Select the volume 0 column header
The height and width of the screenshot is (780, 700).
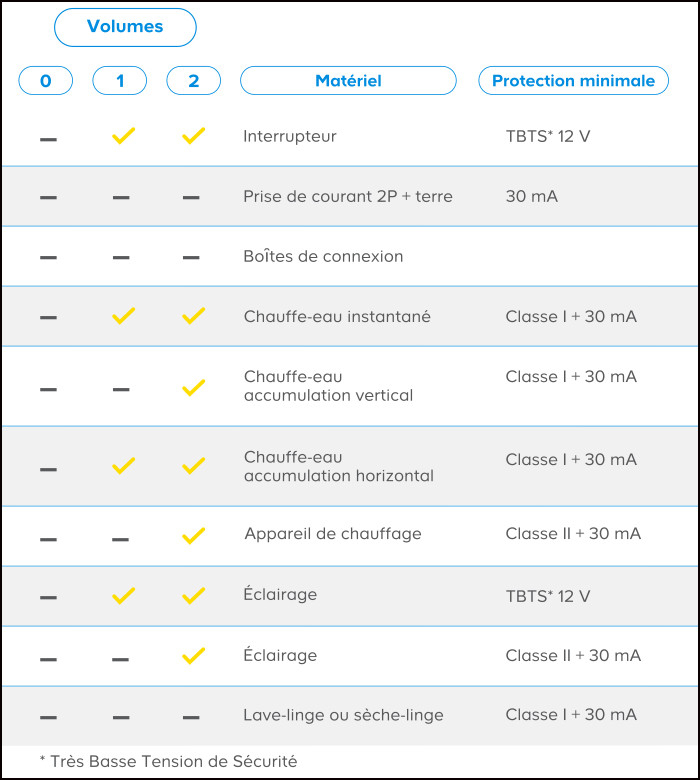pos(46,81)
